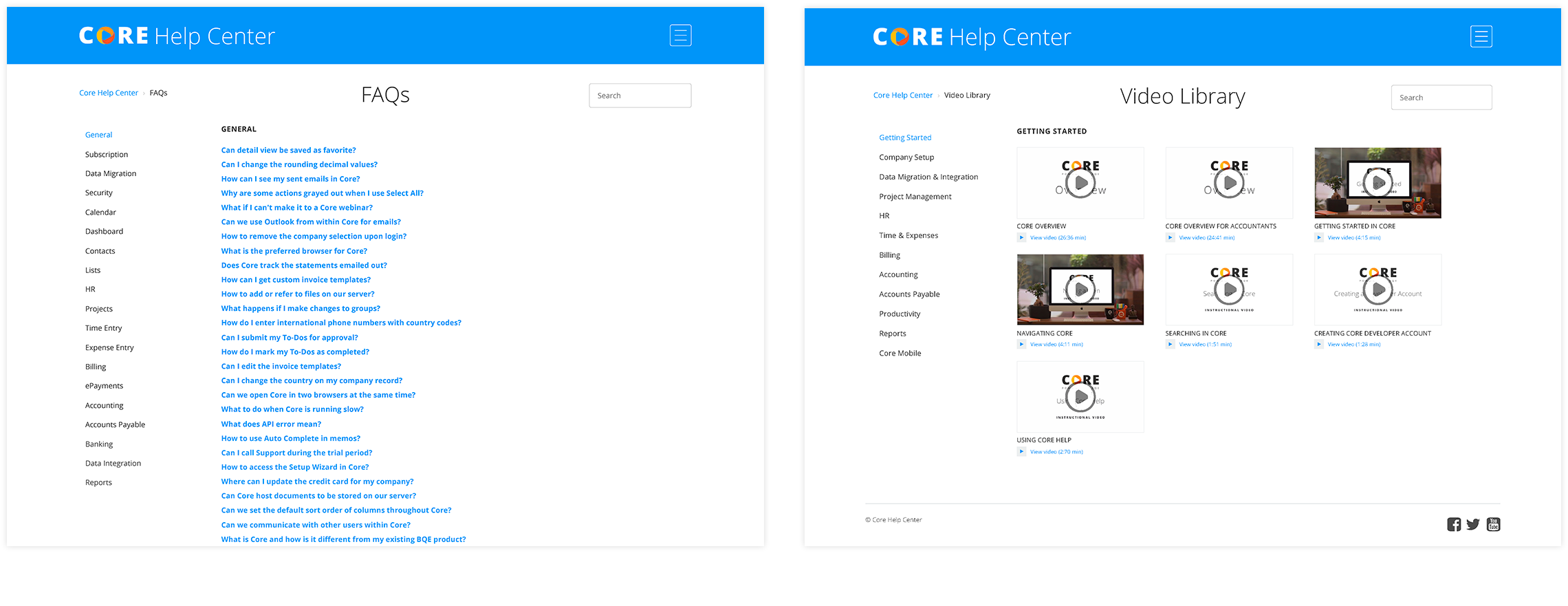Click small play icon under Using Core Help
This screenshot has height=606, width=1568.
(1021, 452)
